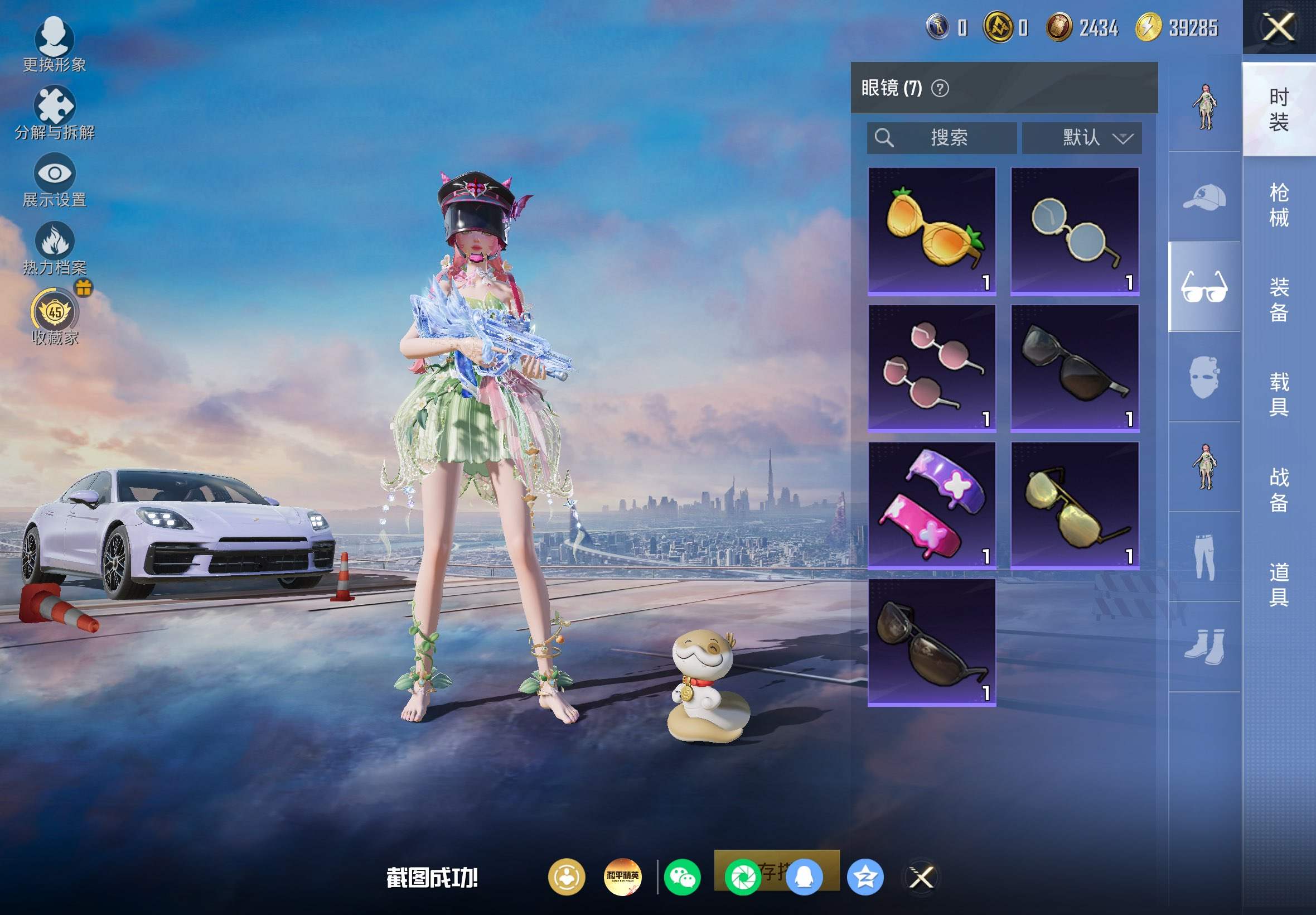The width and height of the screenshot is (1316, 915).
Task: Close the wardrobe with the top-right X
Action: [x=1279, y=27]
